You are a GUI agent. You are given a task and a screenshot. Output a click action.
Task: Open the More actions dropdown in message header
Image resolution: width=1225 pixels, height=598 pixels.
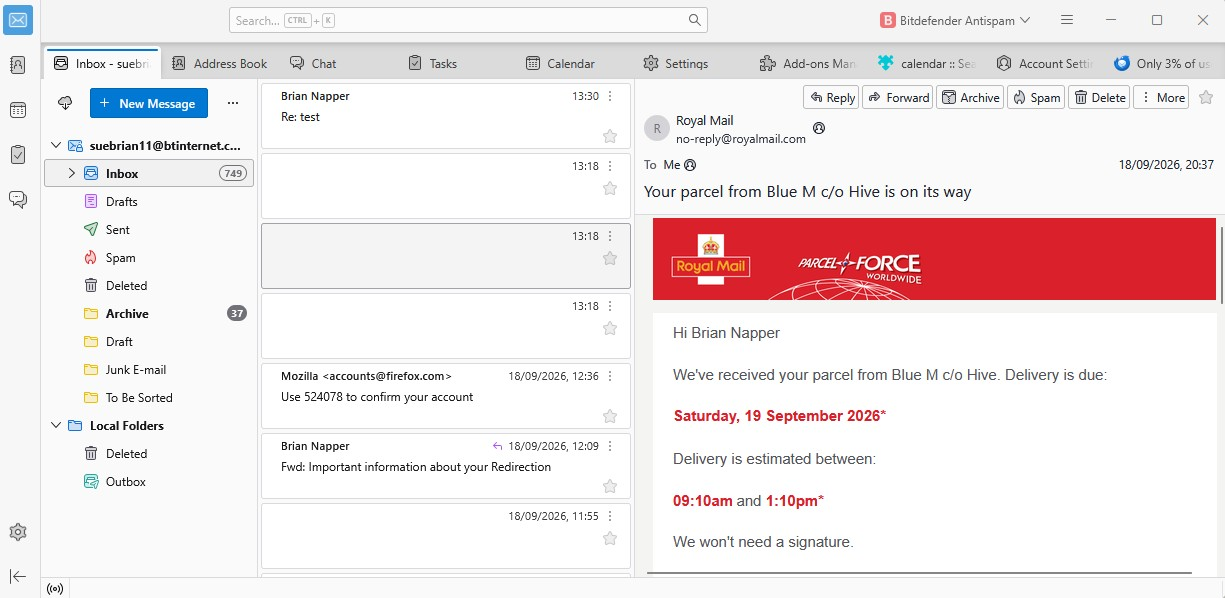coord(1161,97)
